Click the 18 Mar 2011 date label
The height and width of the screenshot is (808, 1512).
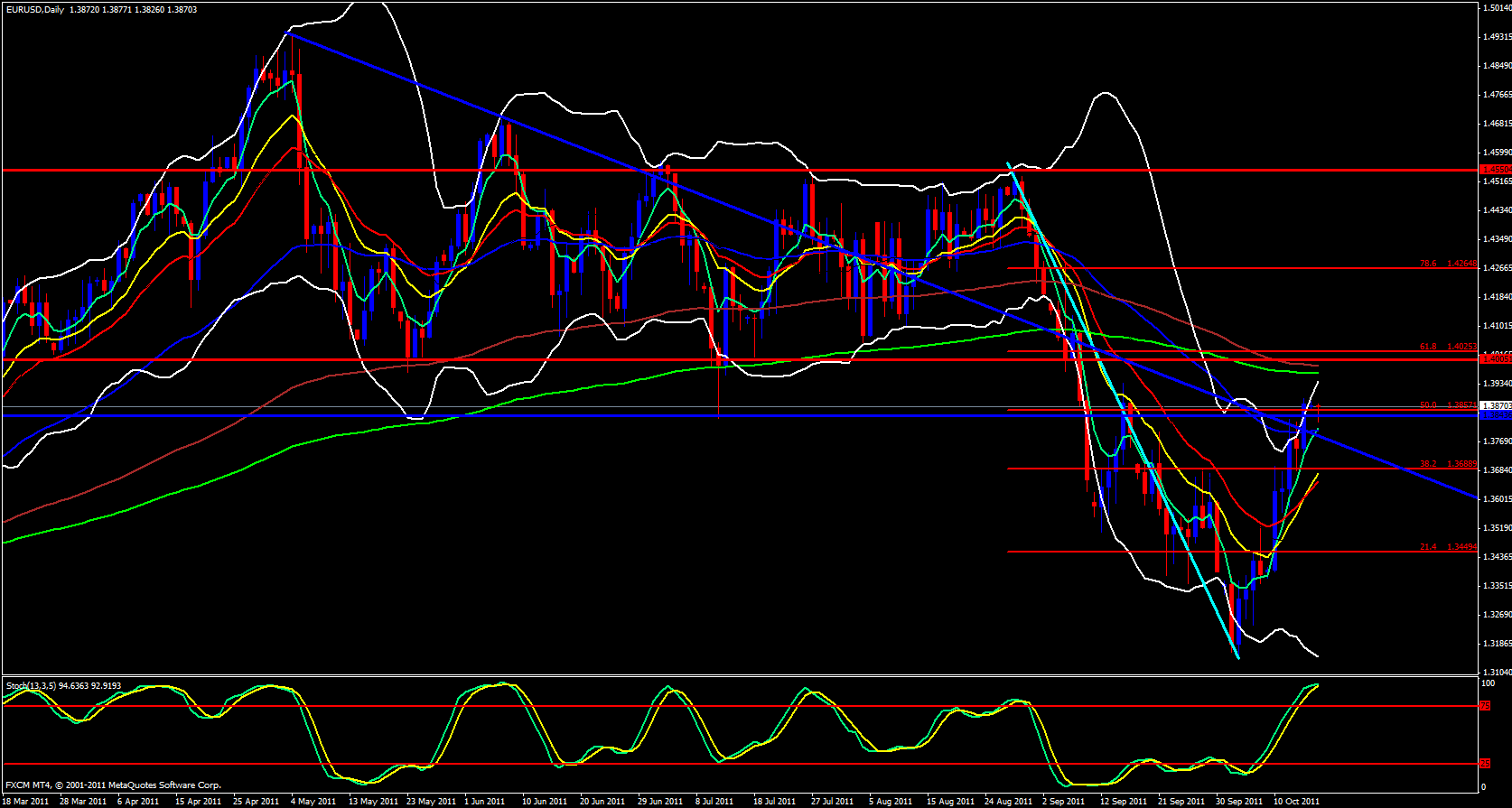26,801
